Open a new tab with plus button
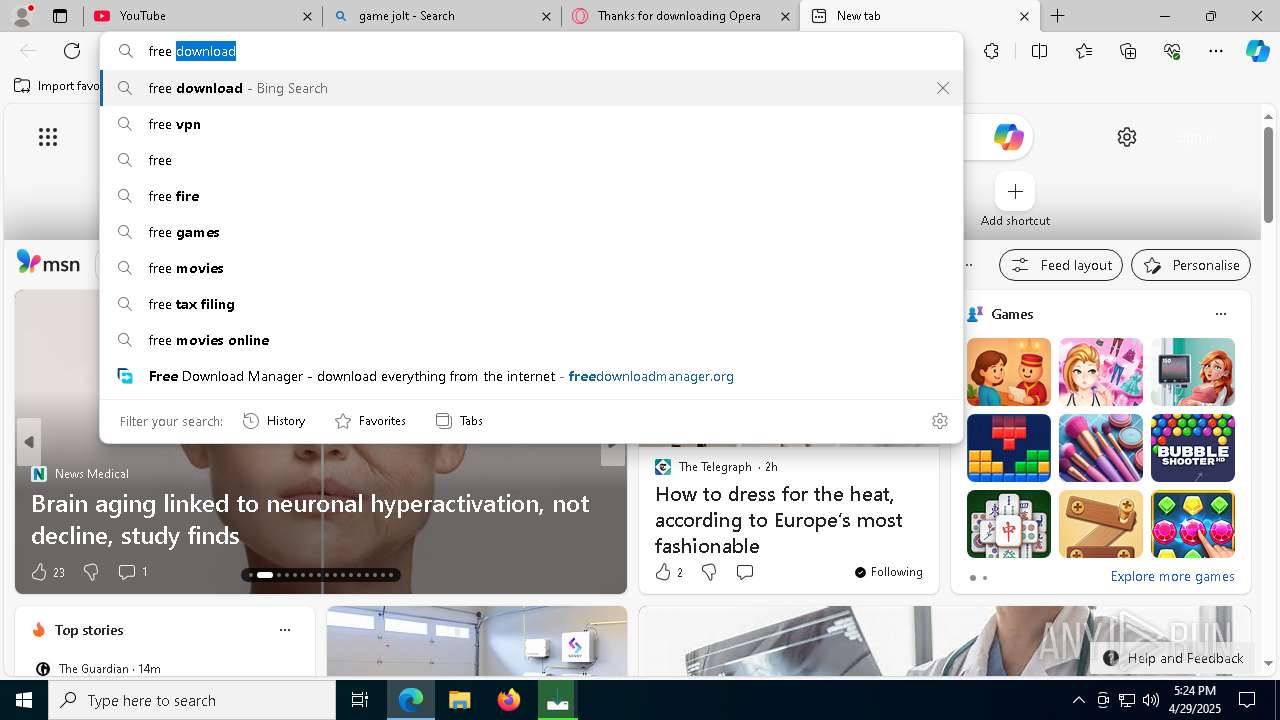The width and height of the screenshot is (1280, 720). (1057, 16)
